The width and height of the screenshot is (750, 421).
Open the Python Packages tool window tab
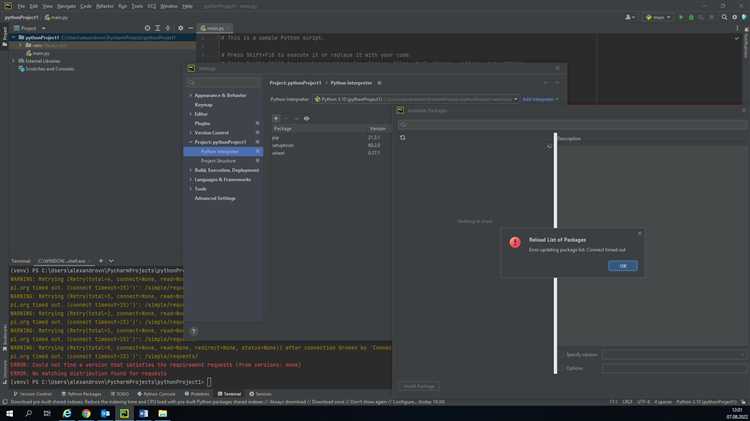[81, 394]
